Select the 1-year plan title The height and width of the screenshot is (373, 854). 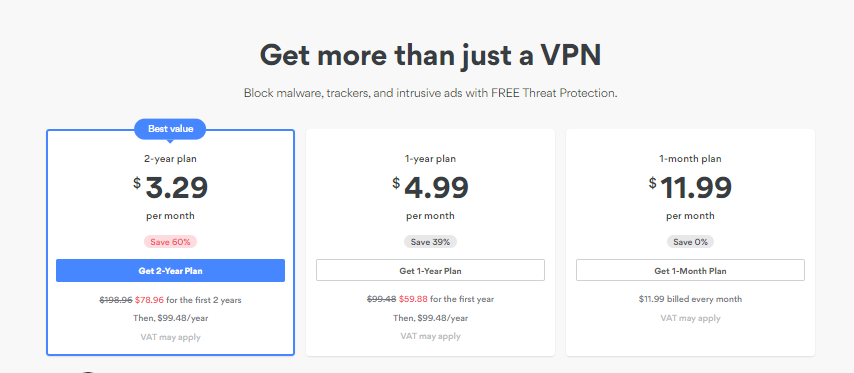click(430, 159)
